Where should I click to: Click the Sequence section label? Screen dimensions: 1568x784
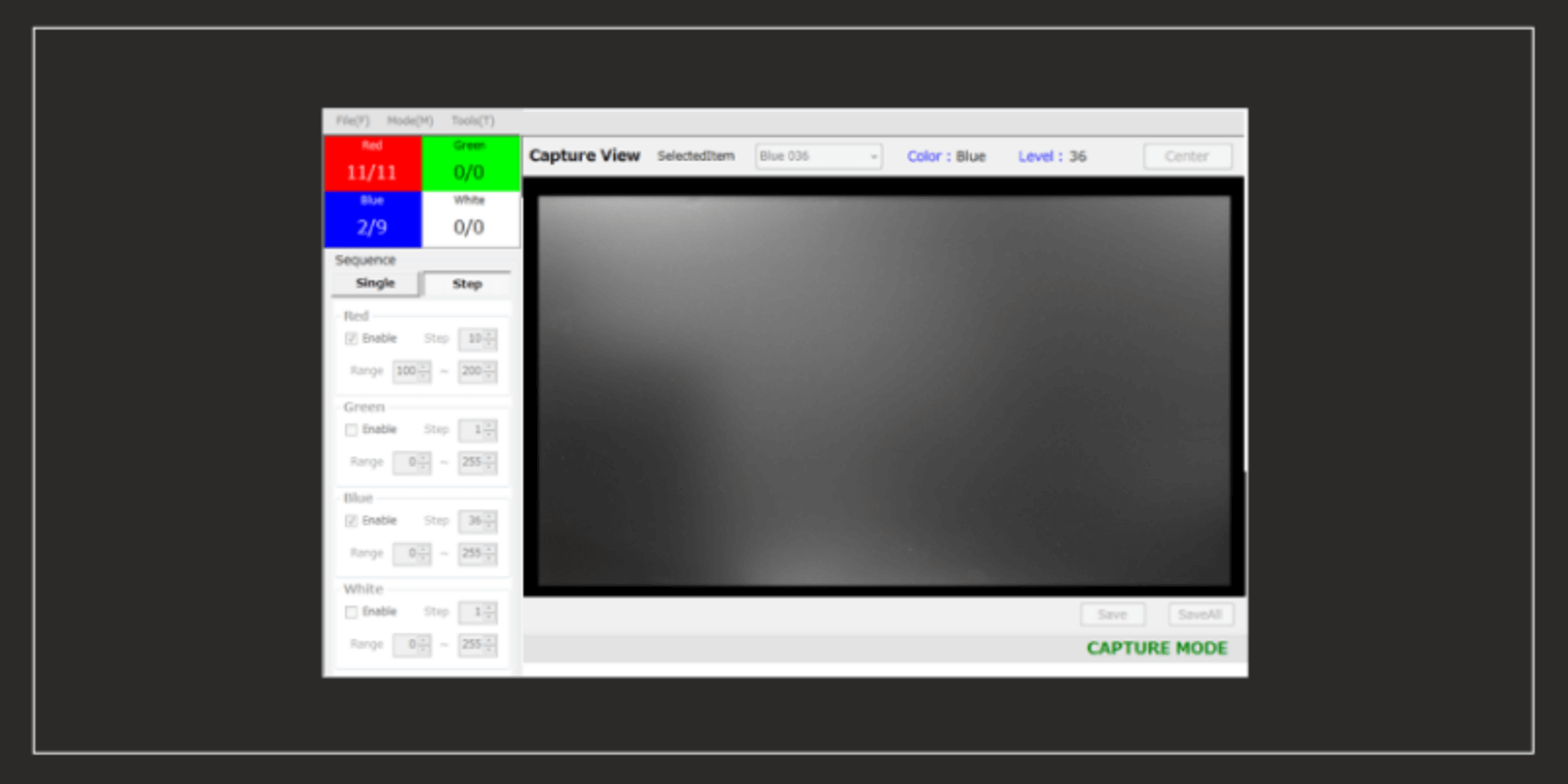point(366,260)
